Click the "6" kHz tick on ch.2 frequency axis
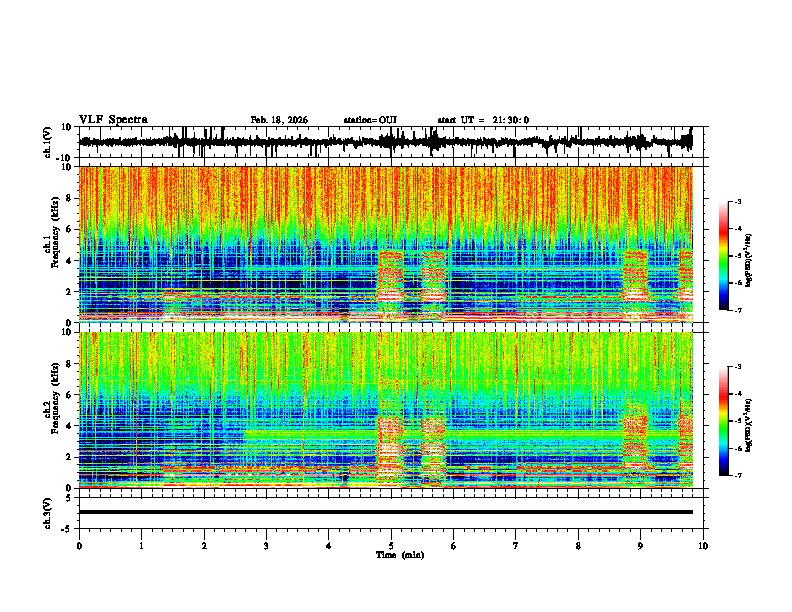The height and width of the screenshot is (612, 792). [70, 395]
